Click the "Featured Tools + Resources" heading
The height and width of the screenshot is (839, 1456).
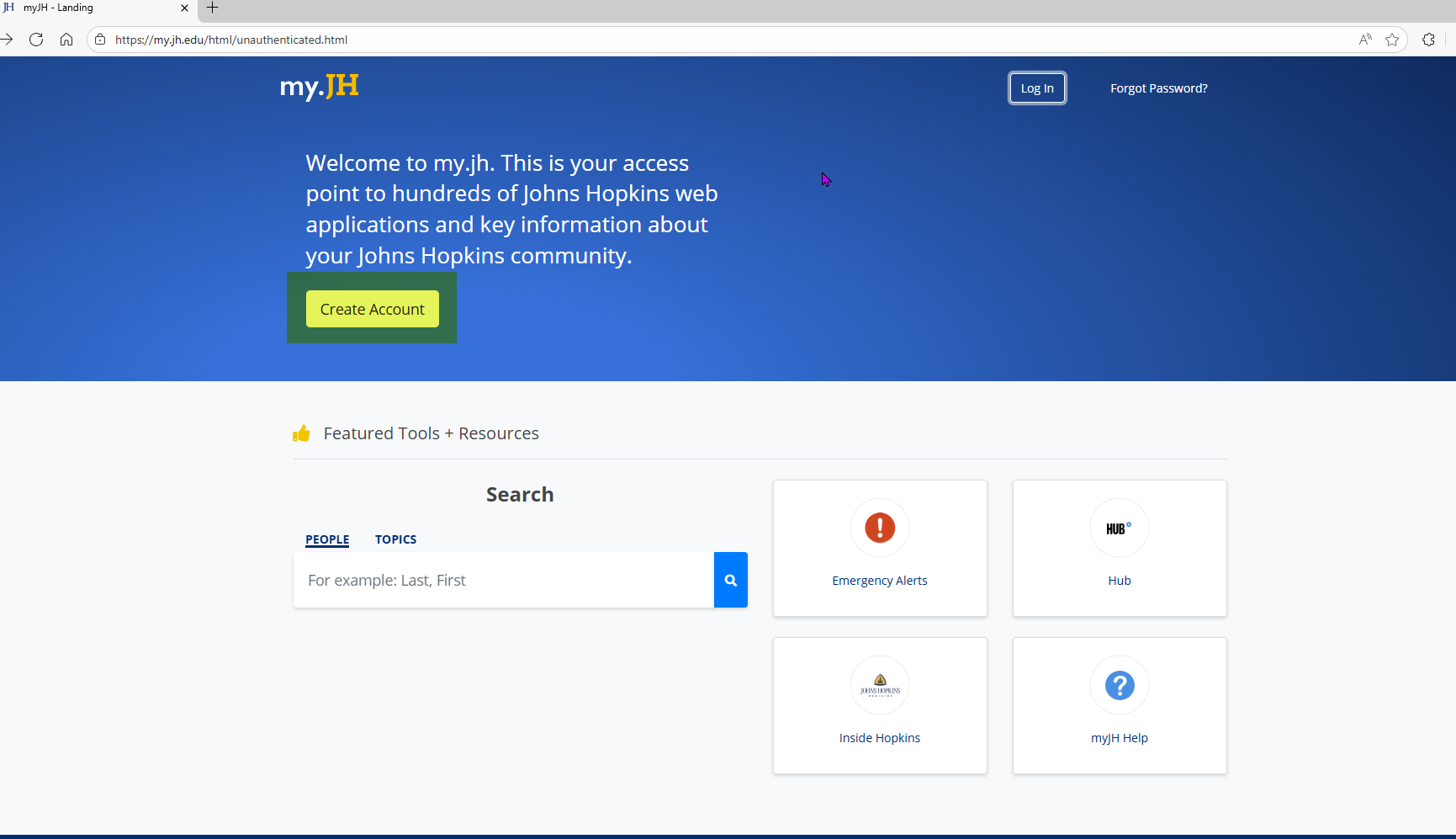431,433
